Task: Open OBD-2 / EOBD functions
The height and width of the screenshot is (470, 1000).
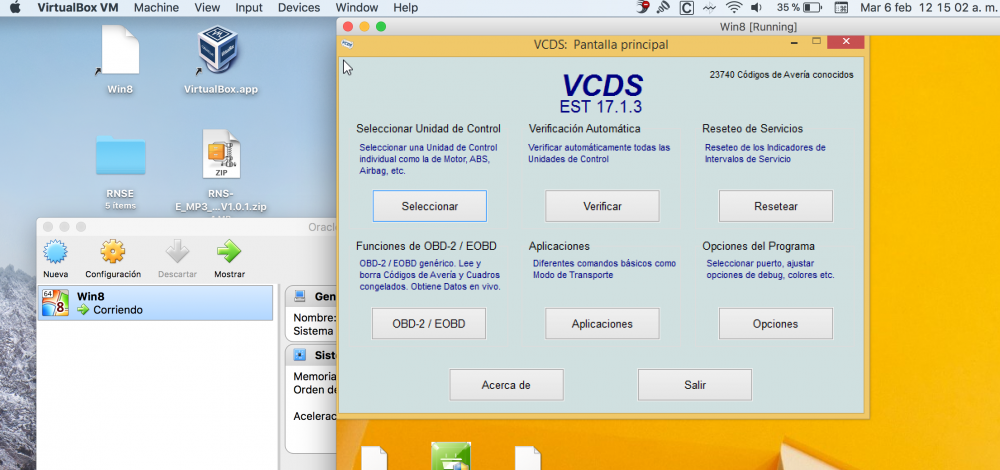Action: tap(429, 323)
